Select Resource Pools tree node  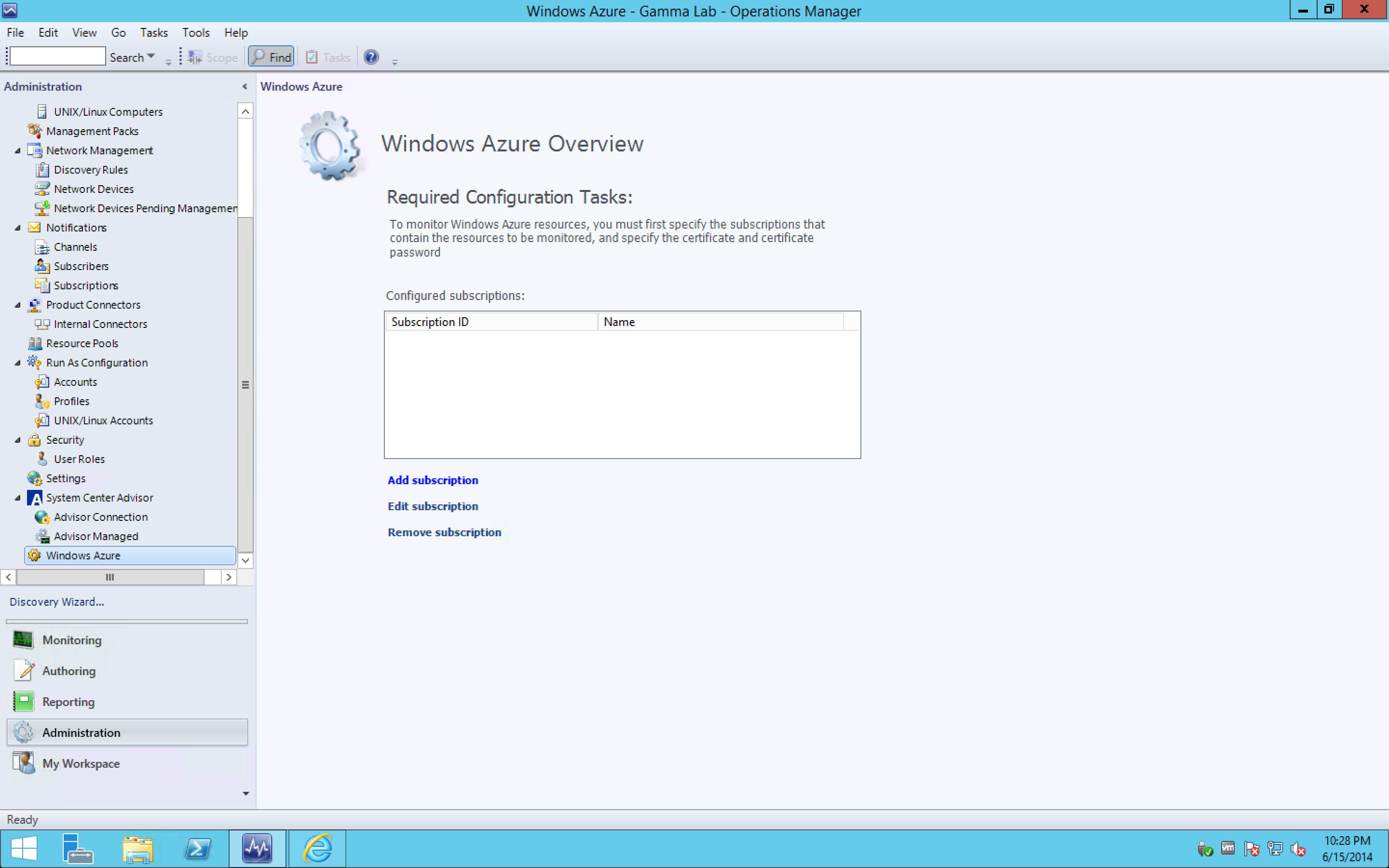click(82, 343)
